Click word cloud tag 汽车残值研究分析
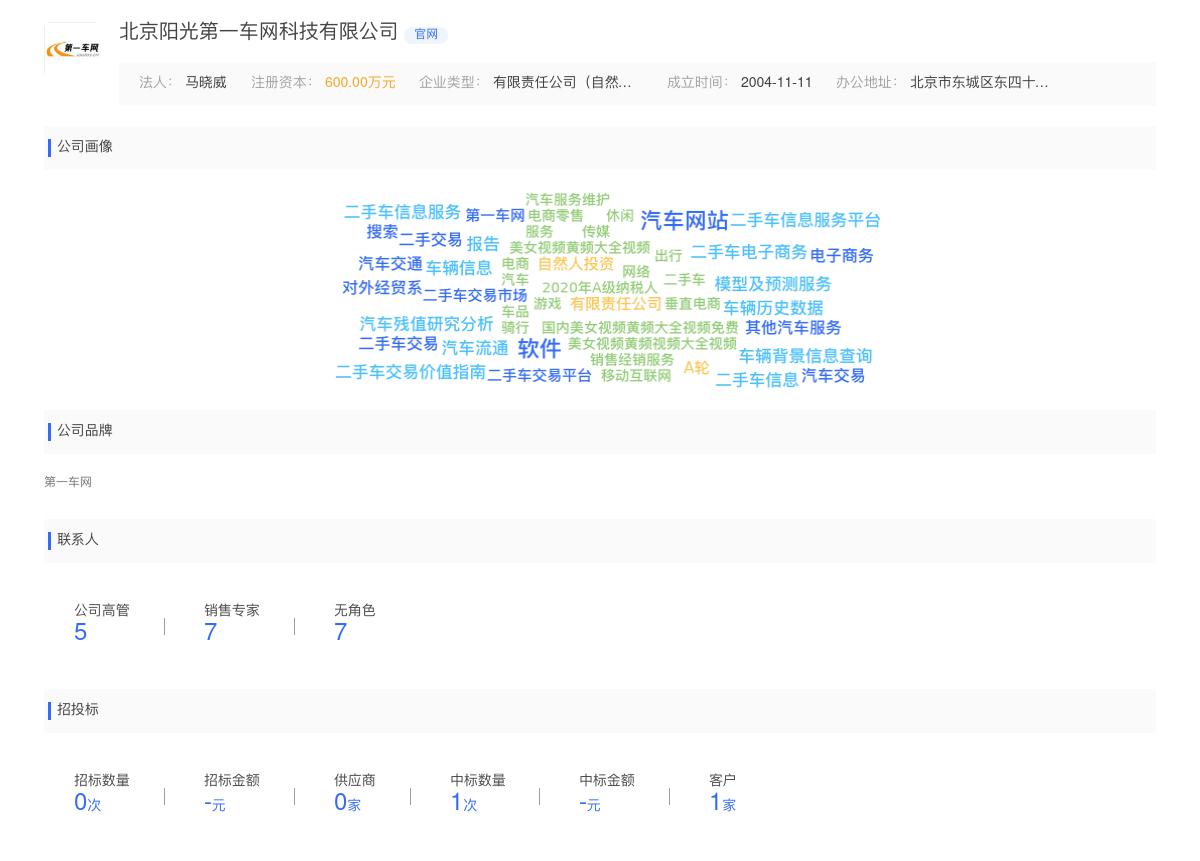This screenshot has width=1200, height=861. pyautogui.click(x=427, y=324)
